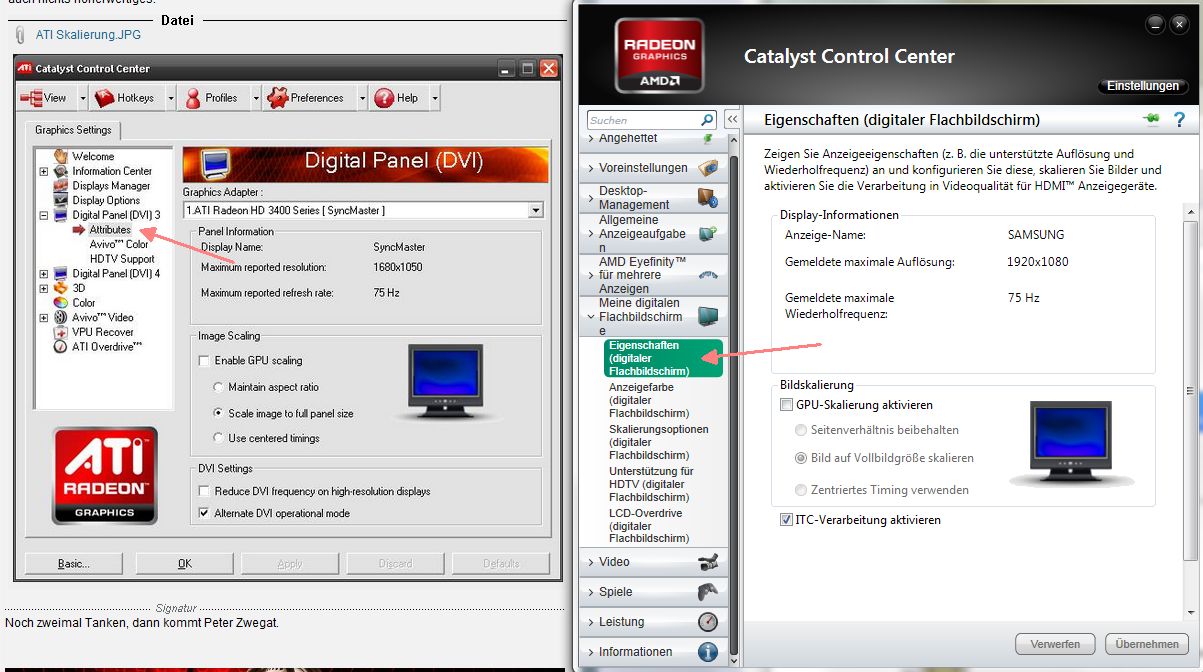Uncheck ITC-Verarbeitung aktivieren checkbox

(786, 520)
